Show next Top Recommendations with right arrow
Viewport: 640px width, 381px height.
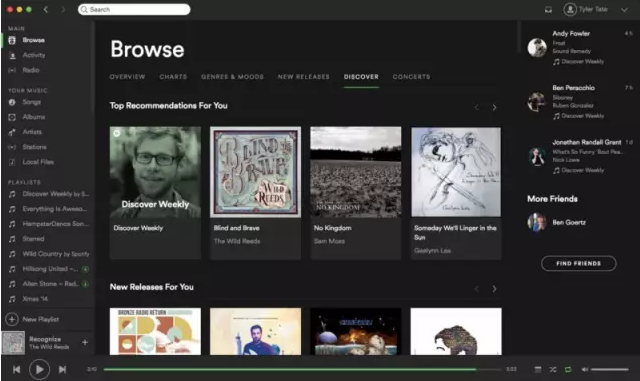[x=494, y=107]
